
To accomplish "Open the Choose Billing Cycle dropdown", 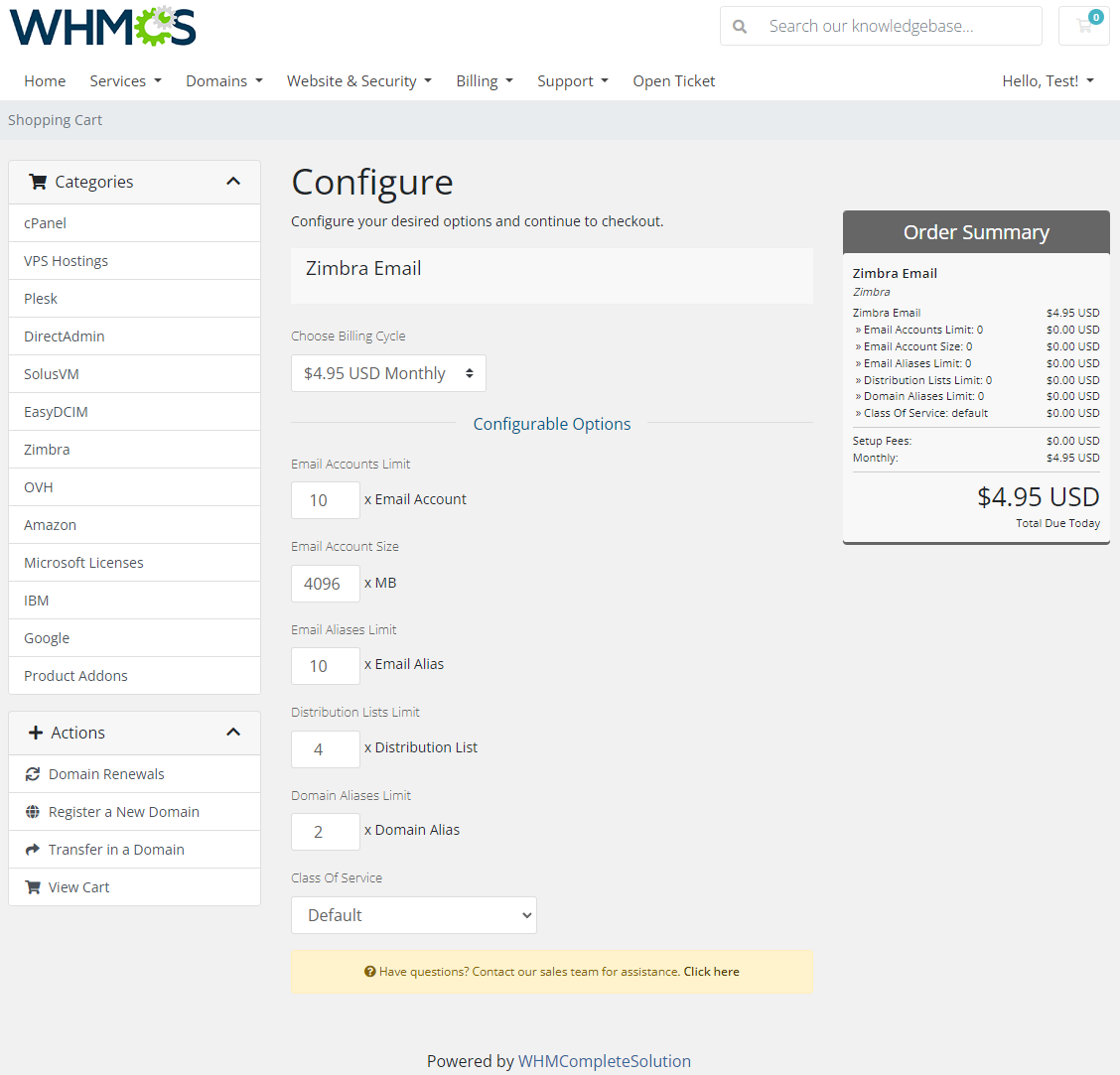I will click(x=388, y=372).
